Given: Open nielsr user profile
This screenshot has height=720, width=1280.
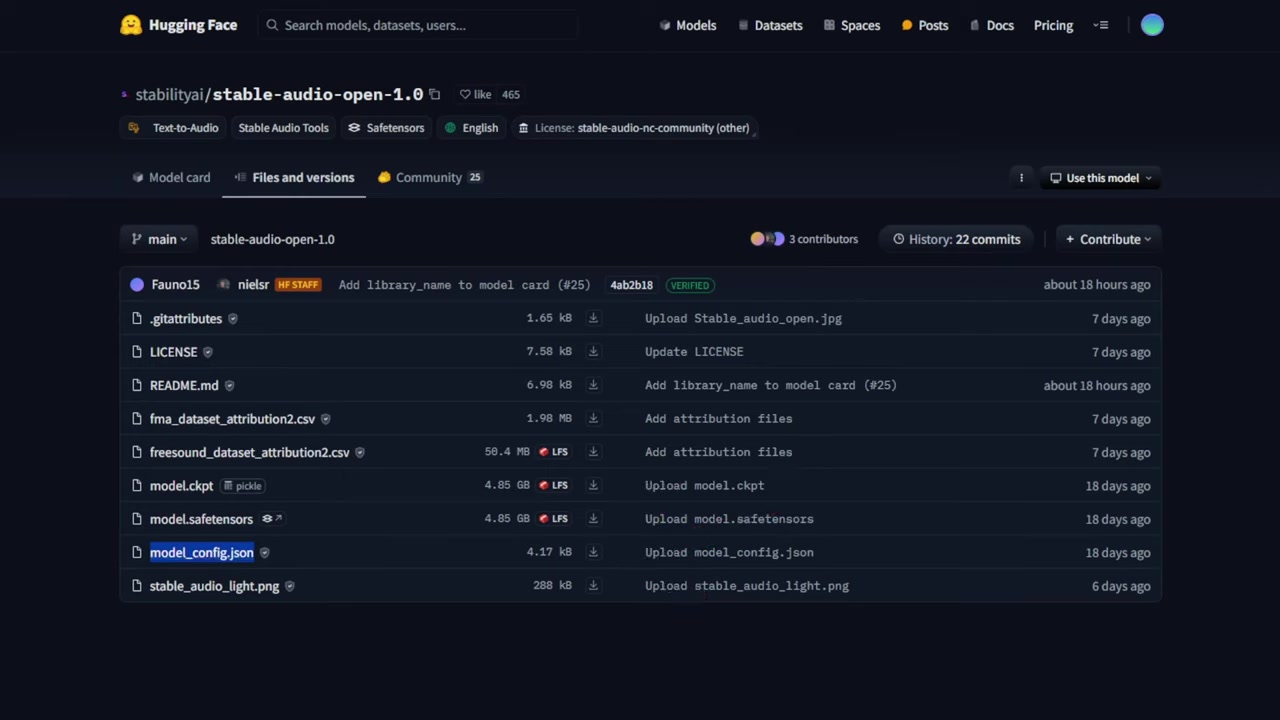Looking at the screenshot, I should pyautogui.click(x=244, y=285).
